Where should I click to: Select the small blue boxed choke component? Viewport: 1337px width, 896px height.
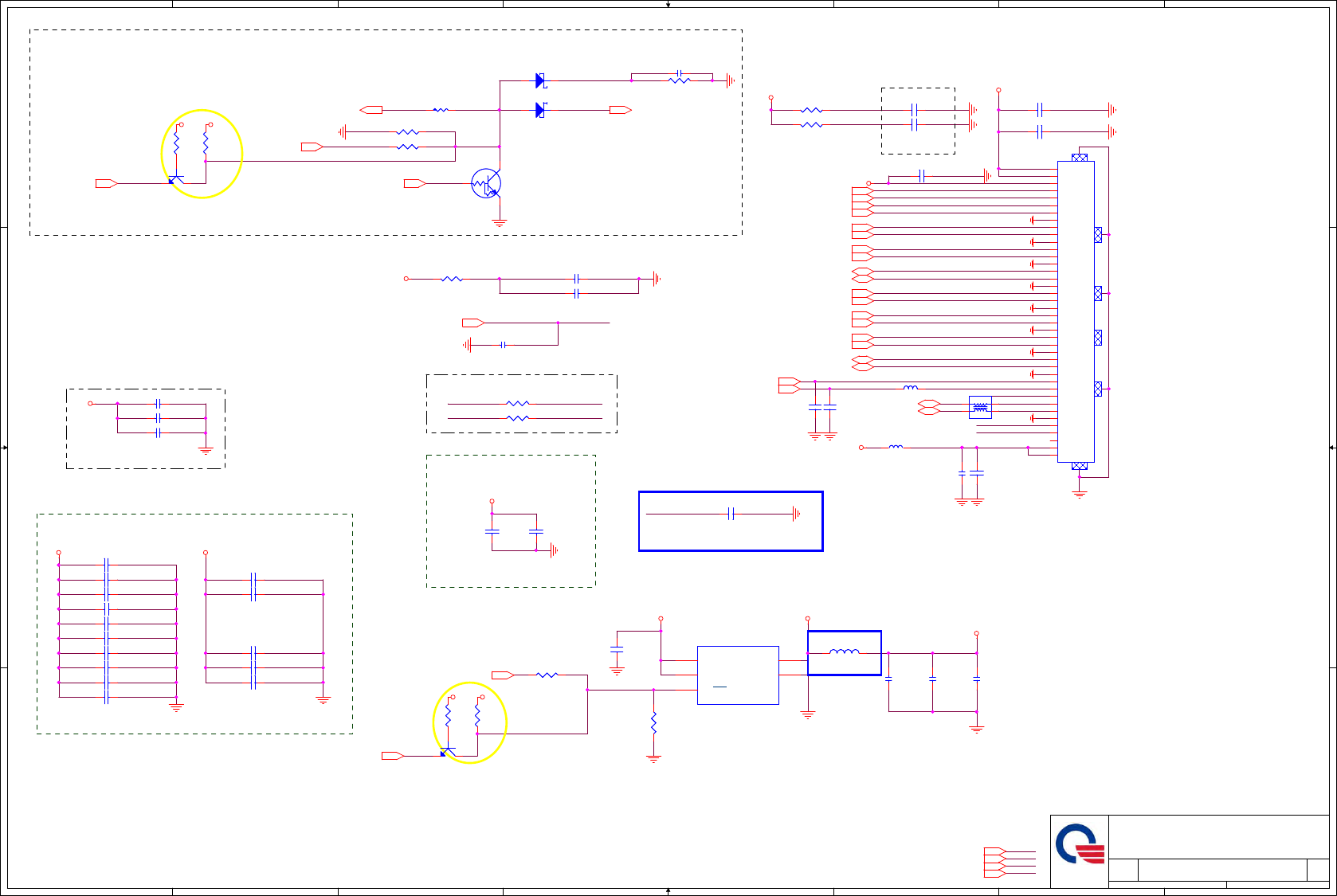point(980,407)
